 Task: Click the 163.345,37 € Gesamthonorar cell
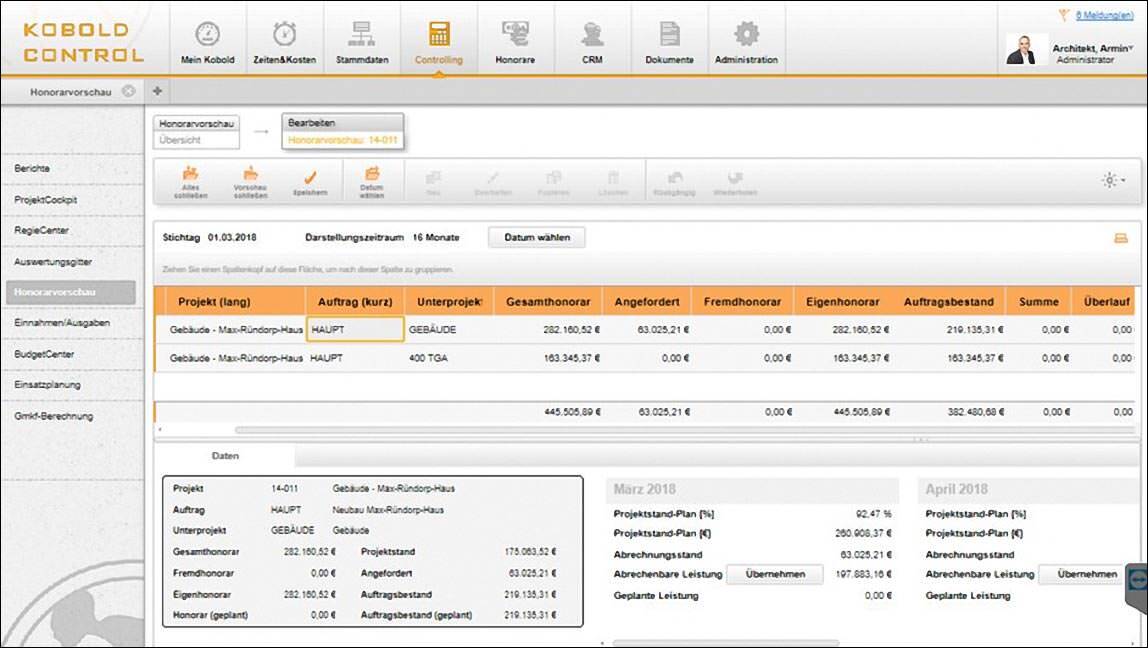[x=548, y=358]
